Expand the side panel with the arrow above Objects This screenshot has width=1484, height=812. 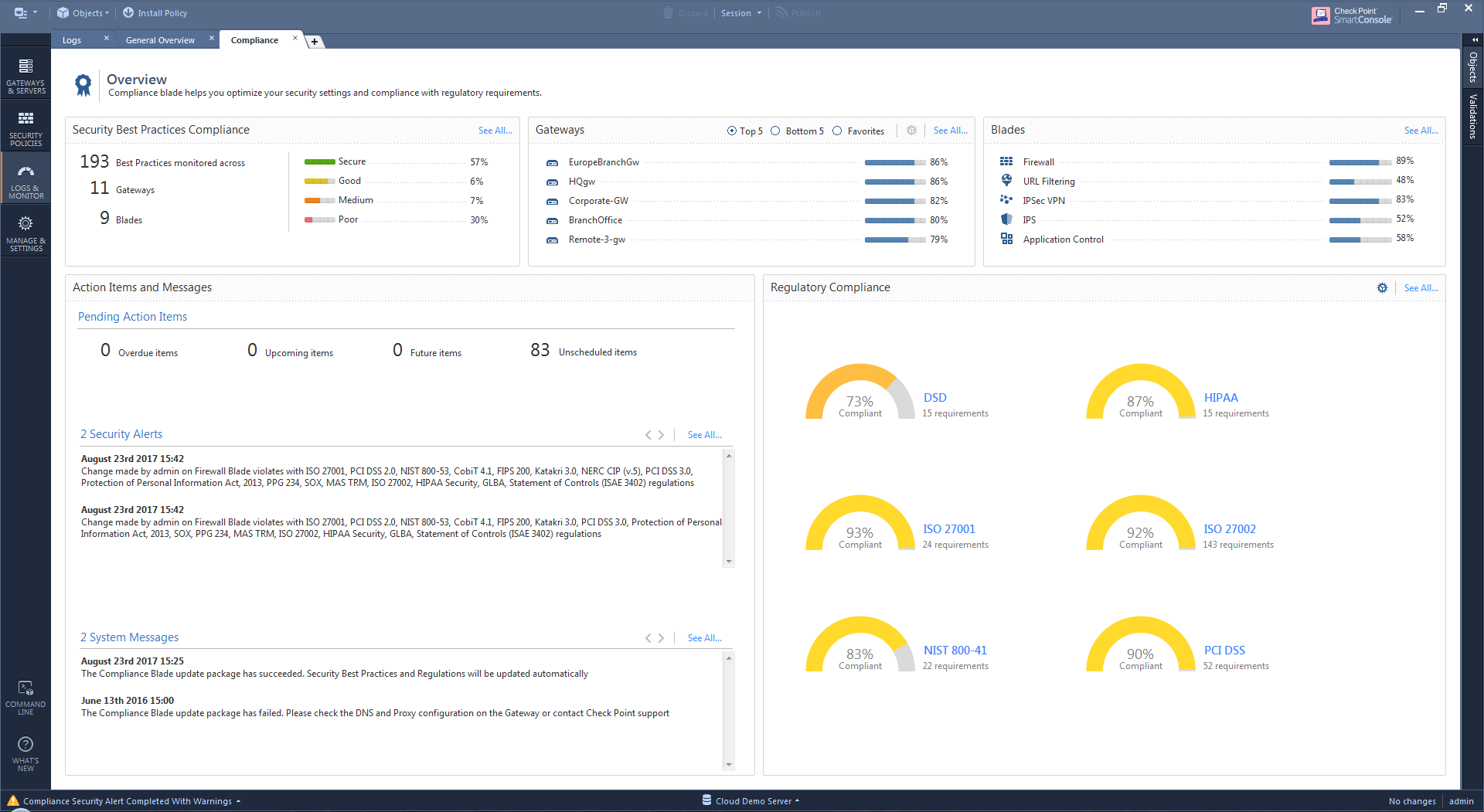click(x=1474, y=39)
